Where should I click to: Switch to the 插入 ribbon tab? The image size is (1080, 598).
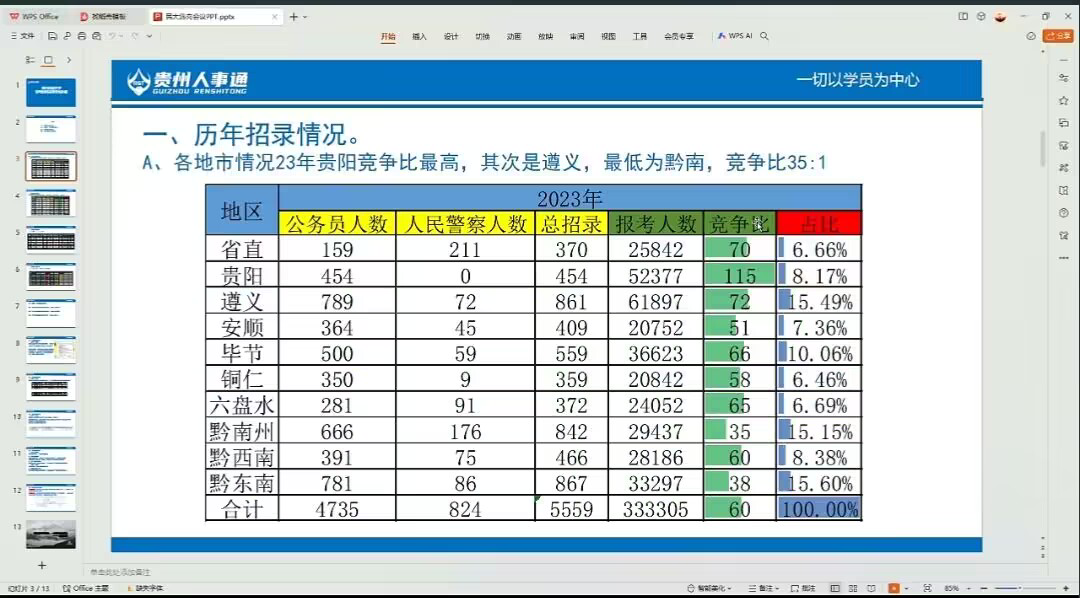[x=419, y=36]
